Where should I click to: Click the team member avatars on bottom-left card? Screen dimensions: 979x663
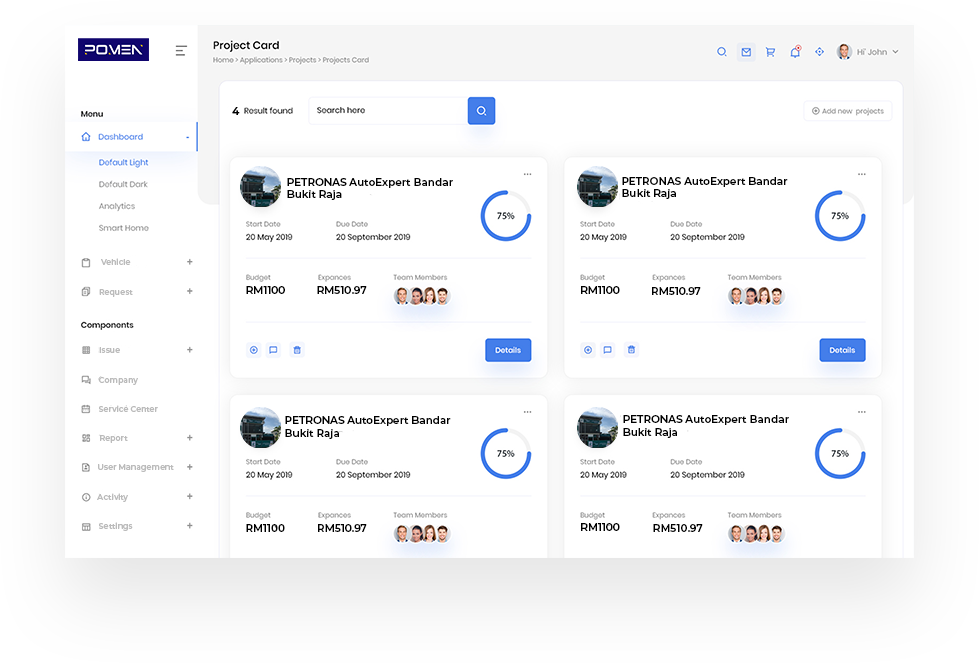point(422,534)
